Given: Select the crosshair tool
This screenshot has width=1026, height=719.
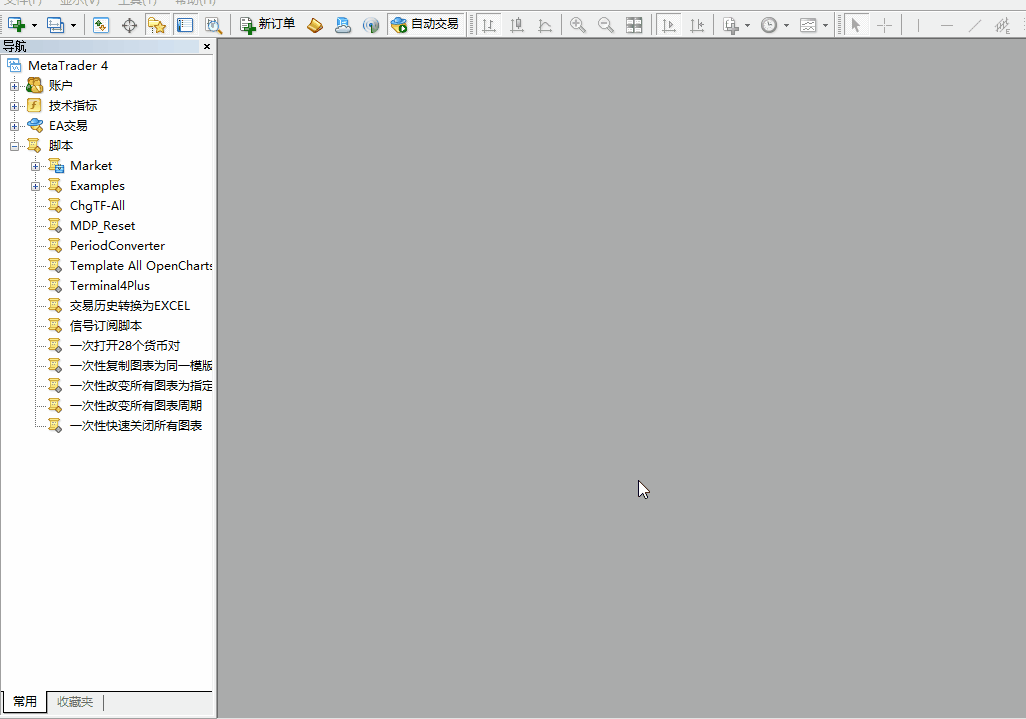Looking at the screenshot, I should [884, 25].
